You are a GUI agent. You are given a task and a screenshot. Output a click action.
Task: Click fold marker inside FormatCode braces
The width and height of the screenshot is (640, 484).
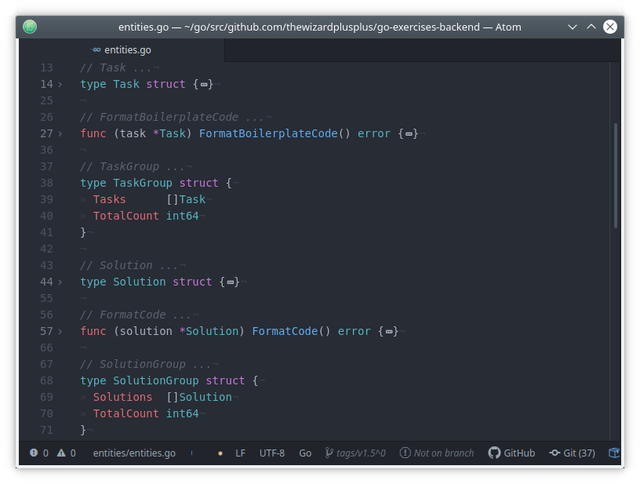[x=389, y=332]
